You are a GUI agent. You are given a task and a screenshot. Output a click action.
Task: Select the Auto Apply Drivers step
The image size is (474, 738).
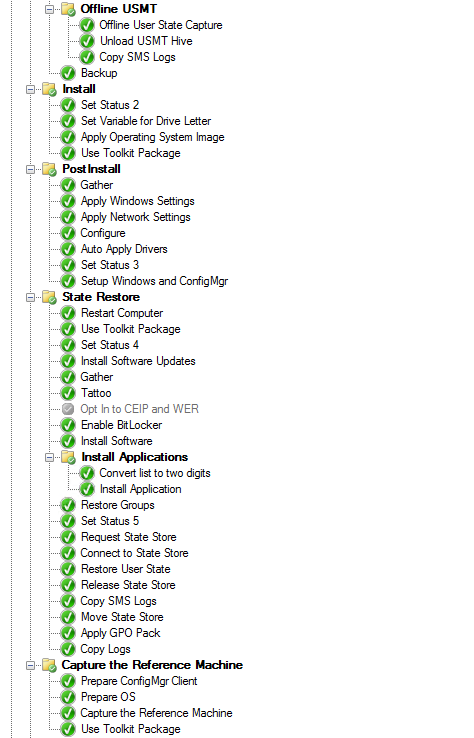pyautogui.click(x=124, y=249)
